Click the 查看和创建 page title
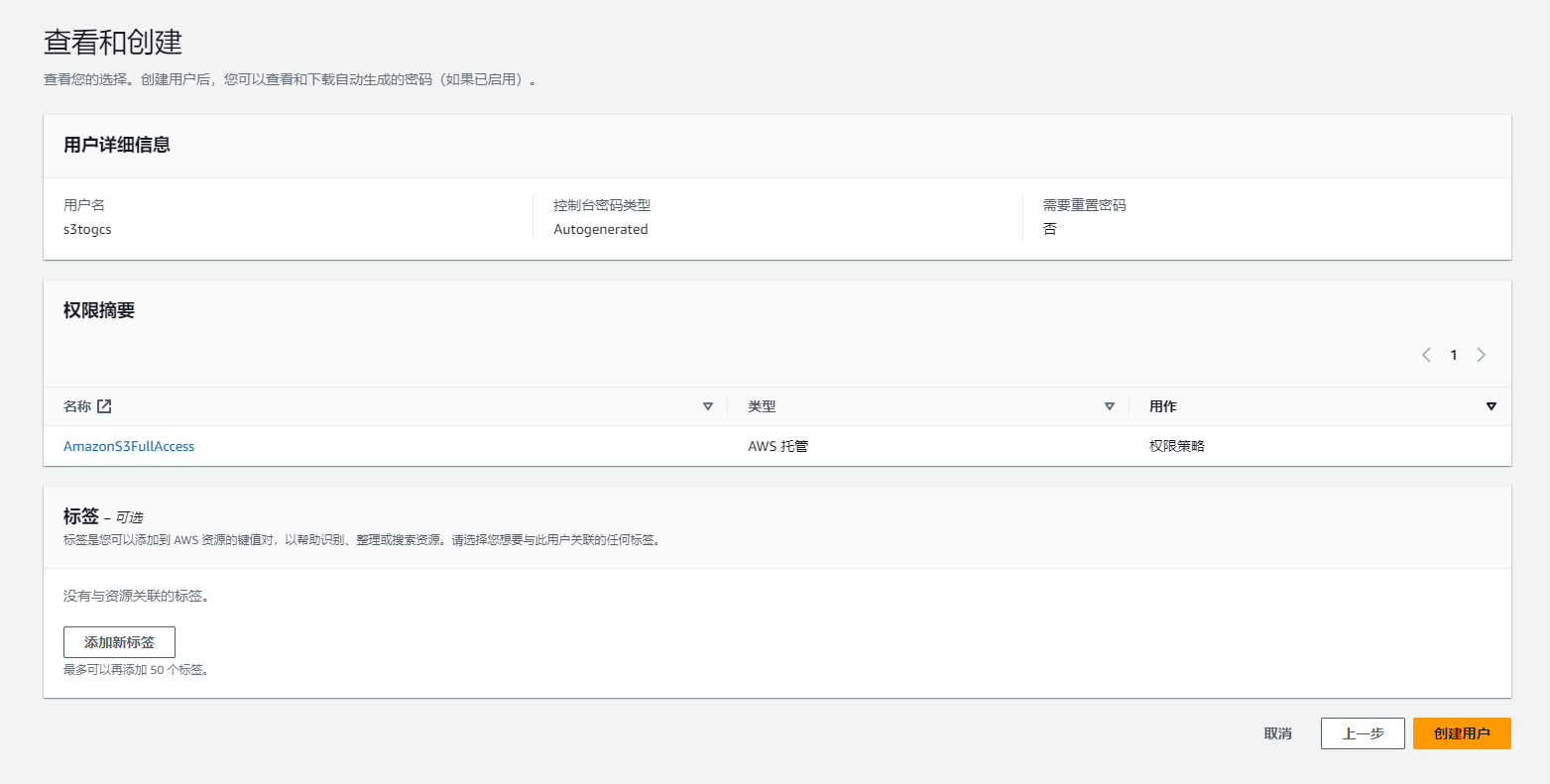This screenshot has width=1550, height=784. click(x=113, y=42)
